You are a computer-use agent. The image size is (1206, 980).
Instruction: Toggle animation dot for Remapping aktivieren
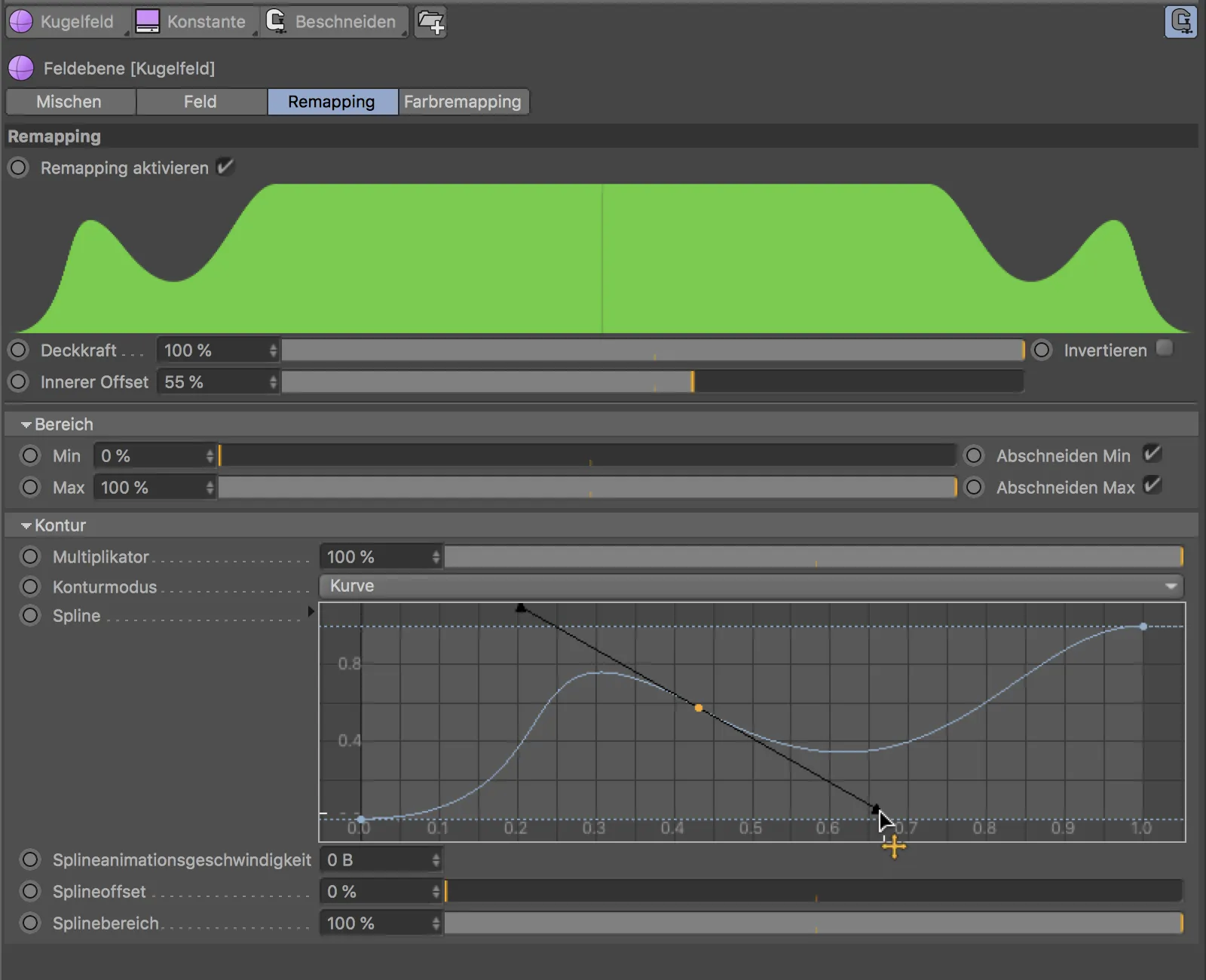point(18,167)
